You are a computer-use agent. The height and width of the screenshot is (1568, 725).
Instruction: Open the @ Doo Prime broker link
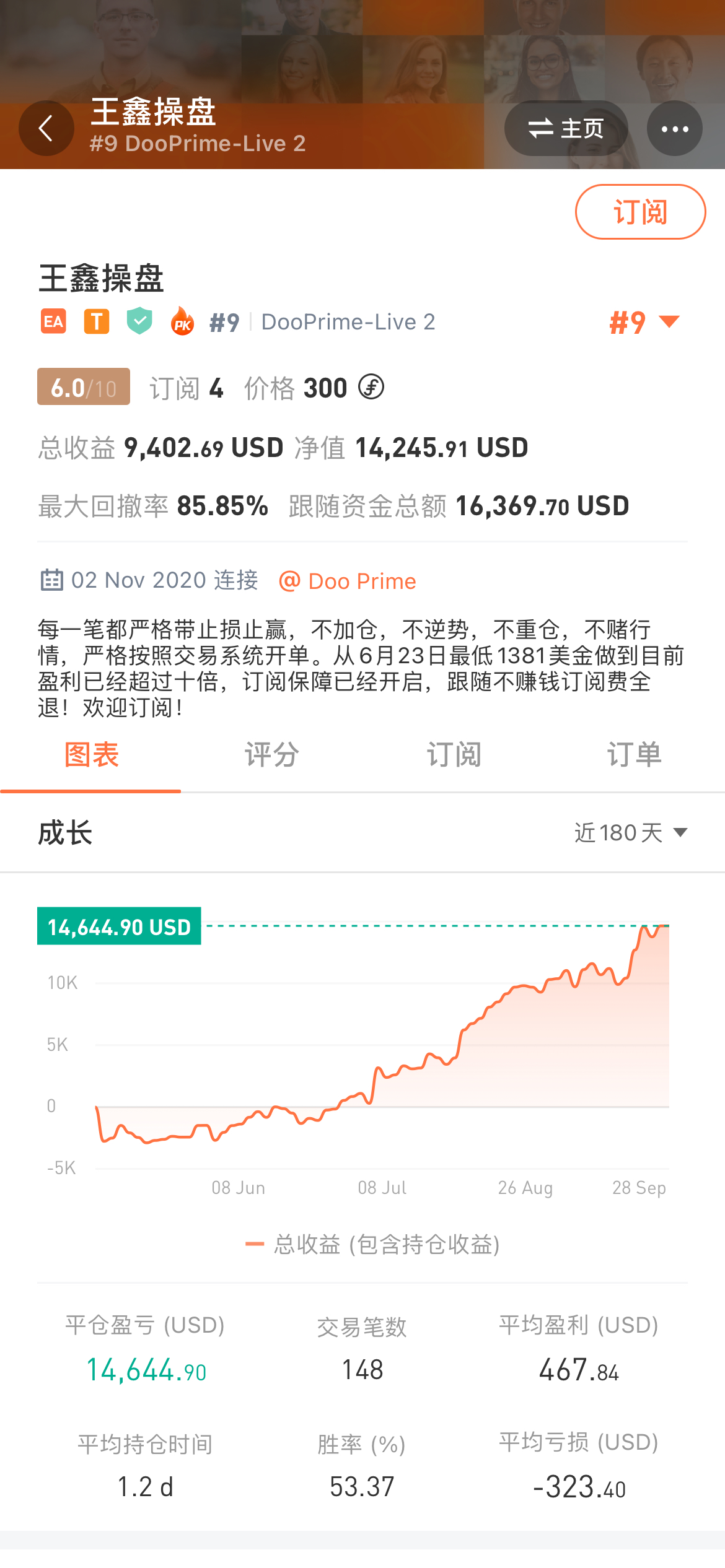click(x=348, y=581)
